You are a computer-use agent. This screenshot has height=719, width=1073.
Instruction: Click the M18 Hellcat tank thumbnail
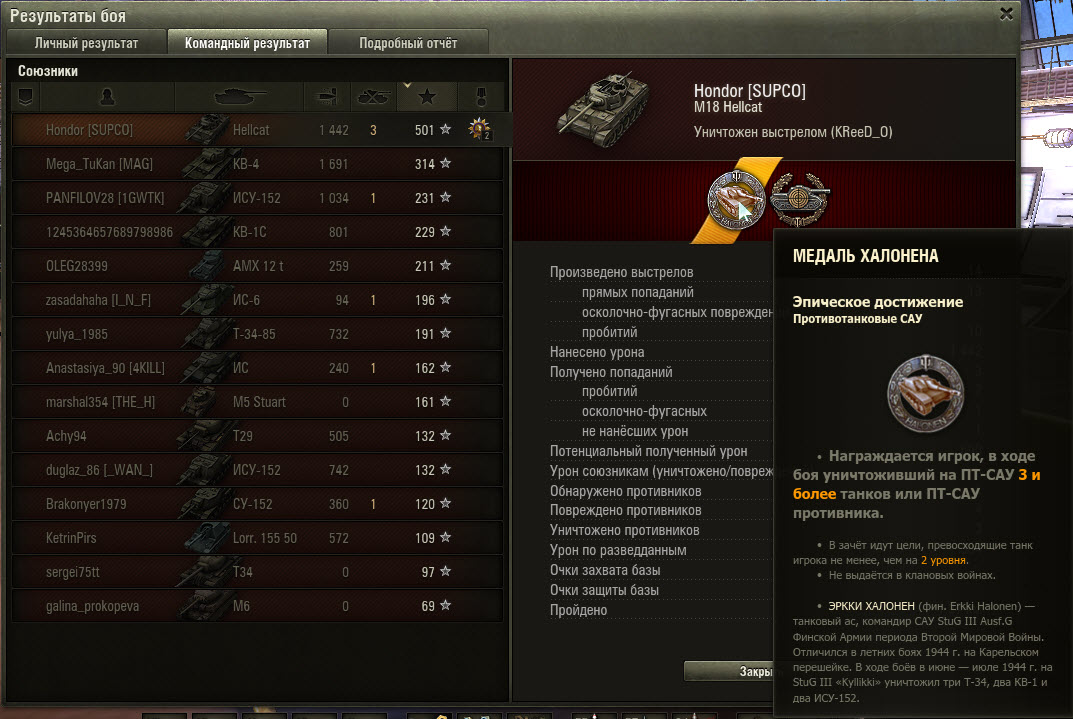[x=604, y=109]
